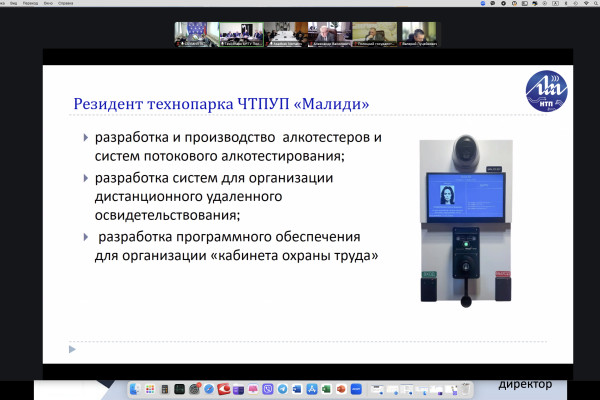Viewport: 600px width, 400px height.
Task: Click the alcotester device photo on slide
Action: (x=465, y=217)
